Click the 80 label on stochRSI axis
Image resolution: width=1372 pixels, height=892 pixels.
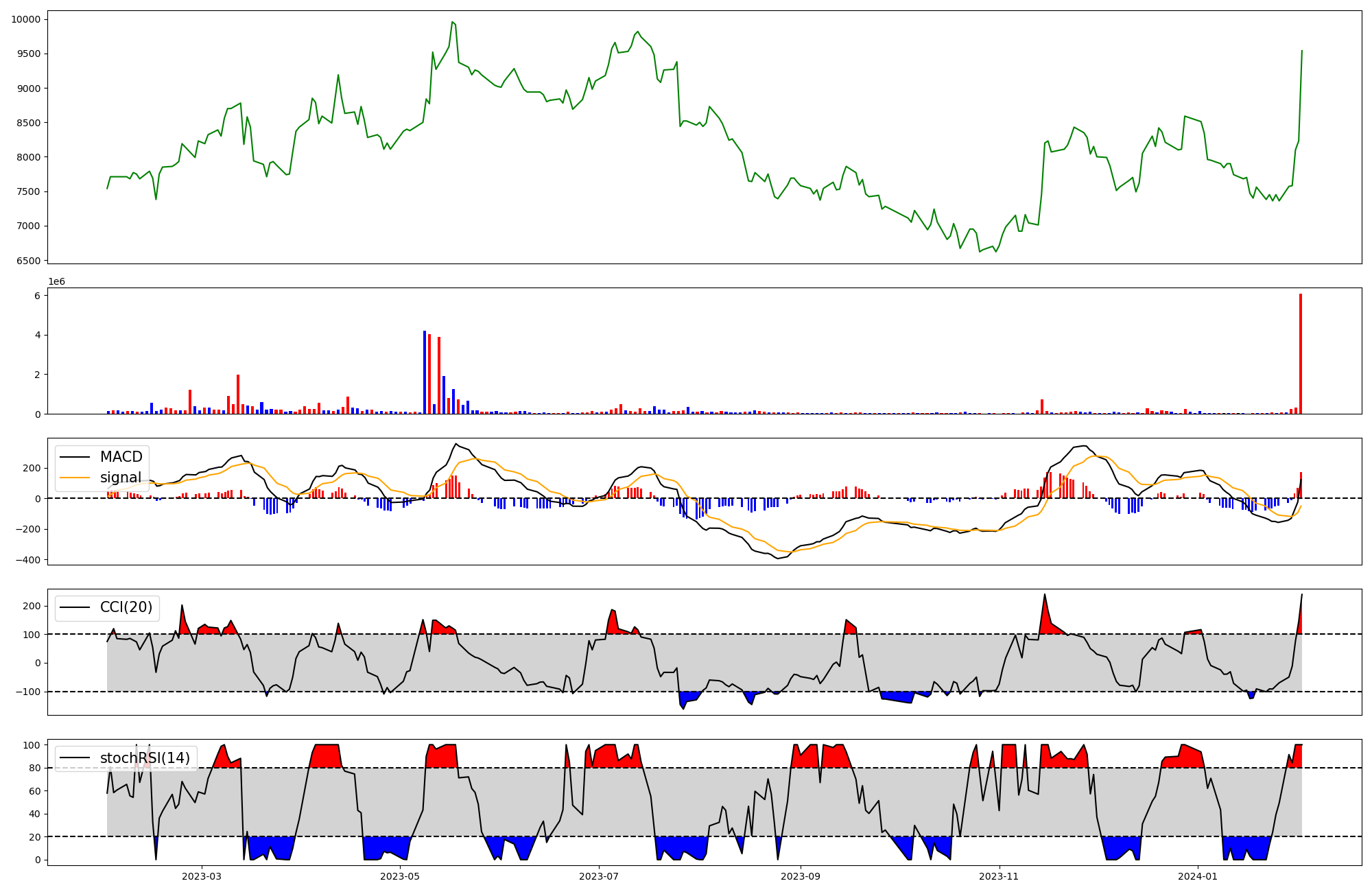coord(34,768)
